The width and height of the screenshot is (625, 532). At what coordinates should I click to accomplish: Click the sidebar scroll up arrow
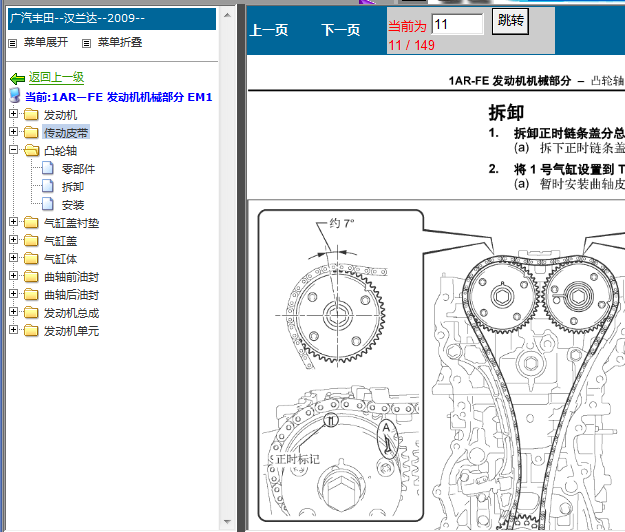[x=228, y=15]
